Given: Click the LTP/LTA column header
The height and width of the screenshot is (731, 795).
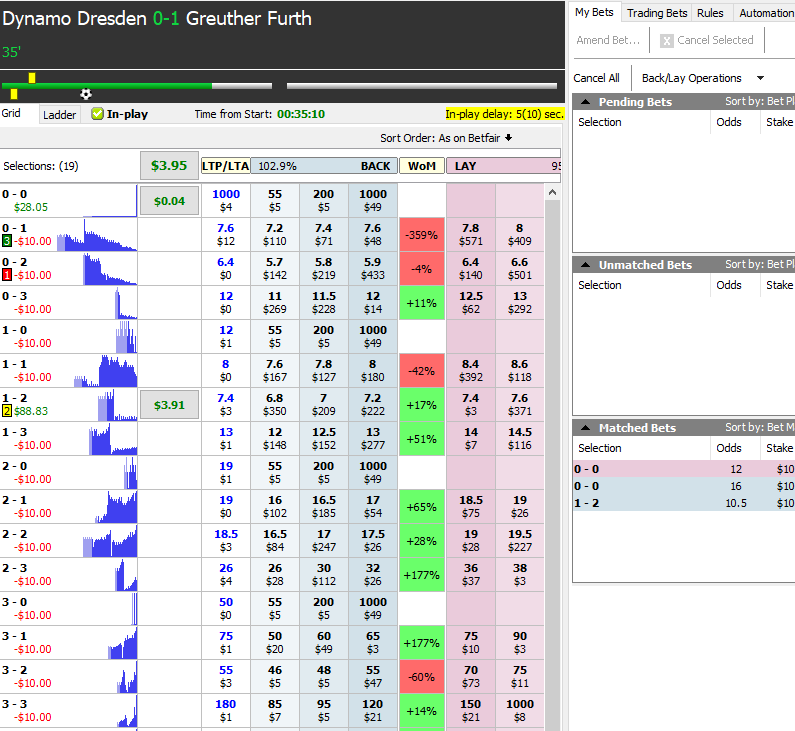Looking at the screenshot, I should click(226, 166).
